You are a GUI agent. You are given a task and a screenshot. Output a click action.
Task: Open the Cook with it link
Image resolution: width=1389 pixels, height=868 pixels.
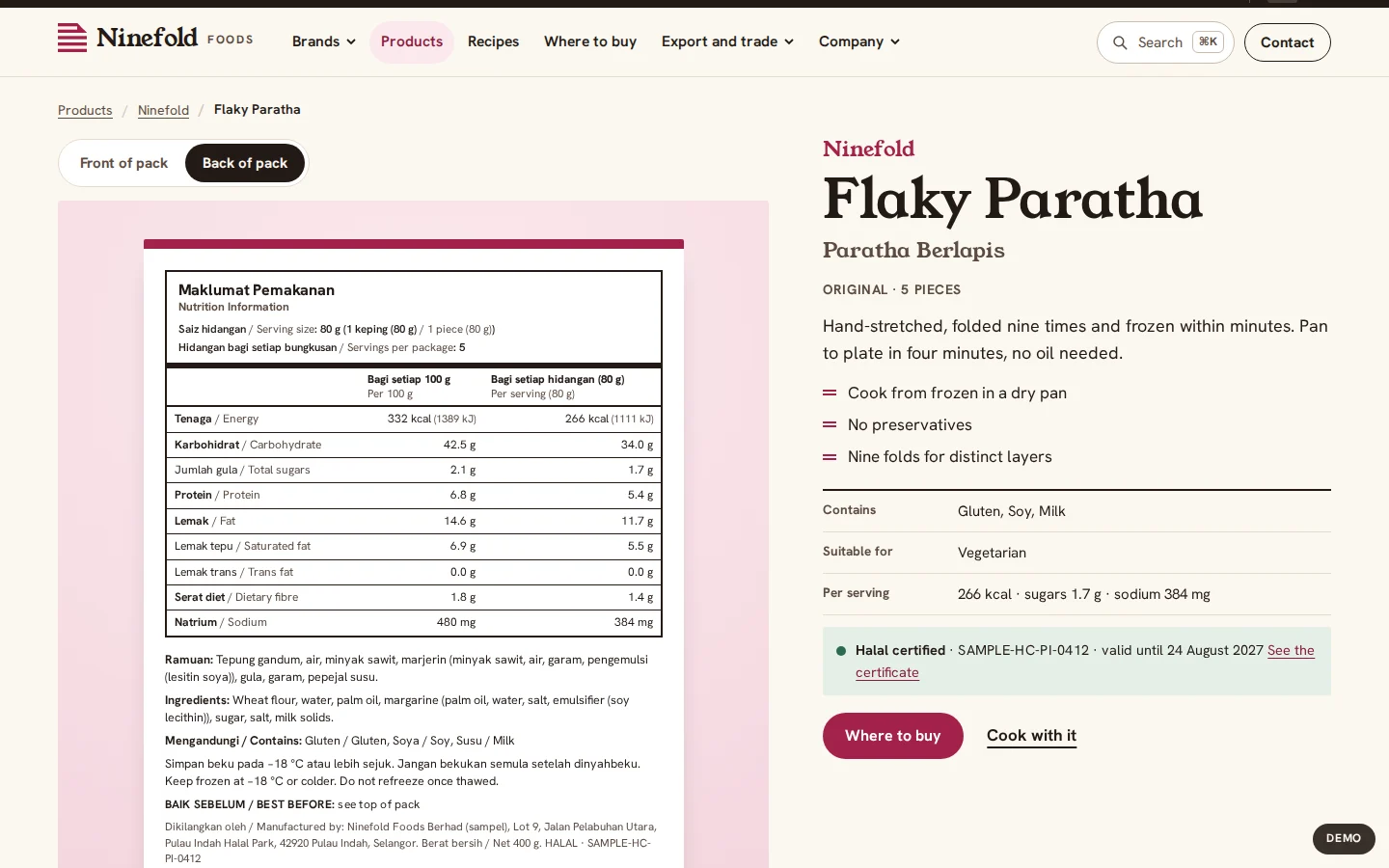pos(1031,736)
